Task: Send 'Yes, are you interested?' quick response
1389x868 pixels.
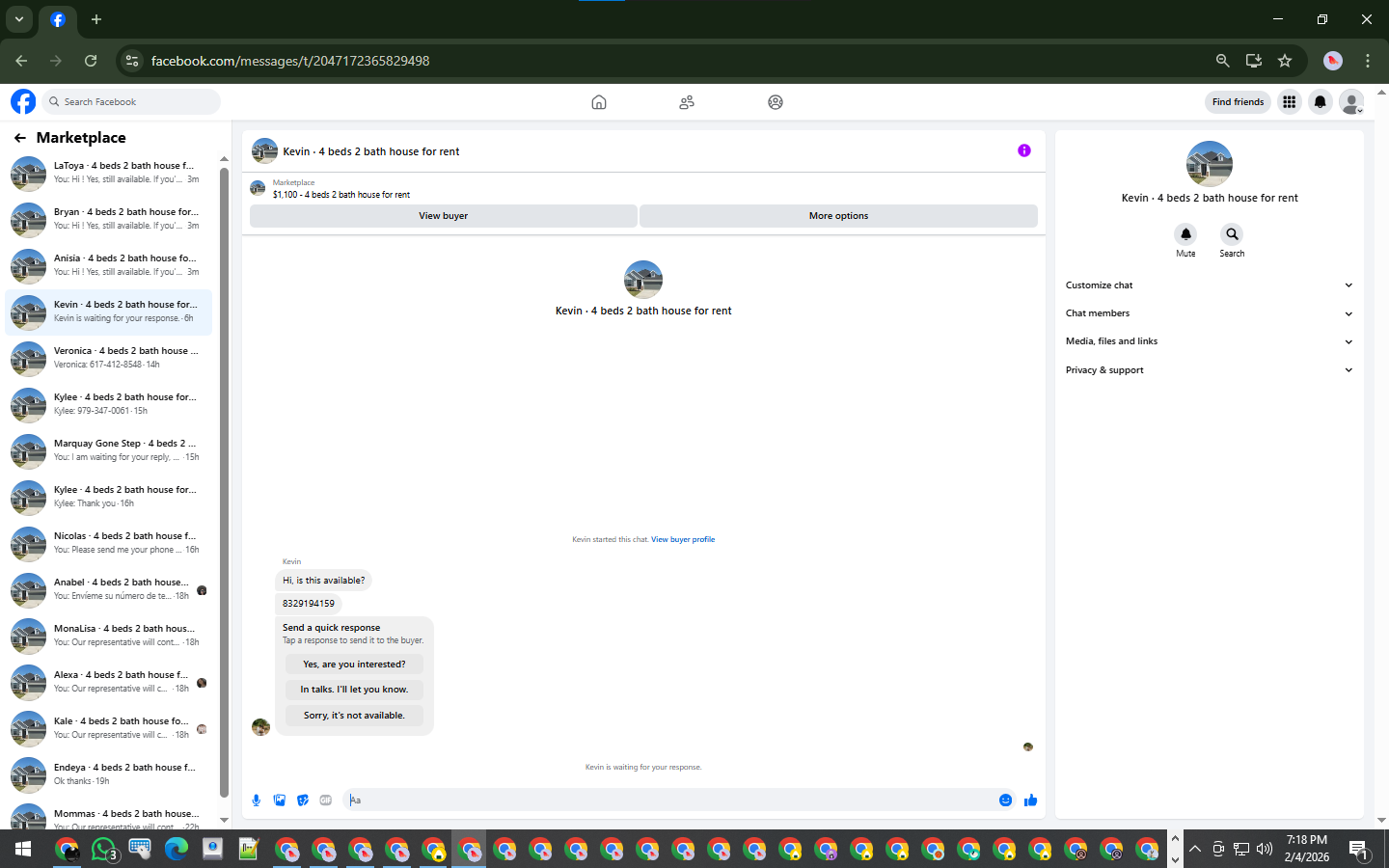Action: click(x=354, y=665)
